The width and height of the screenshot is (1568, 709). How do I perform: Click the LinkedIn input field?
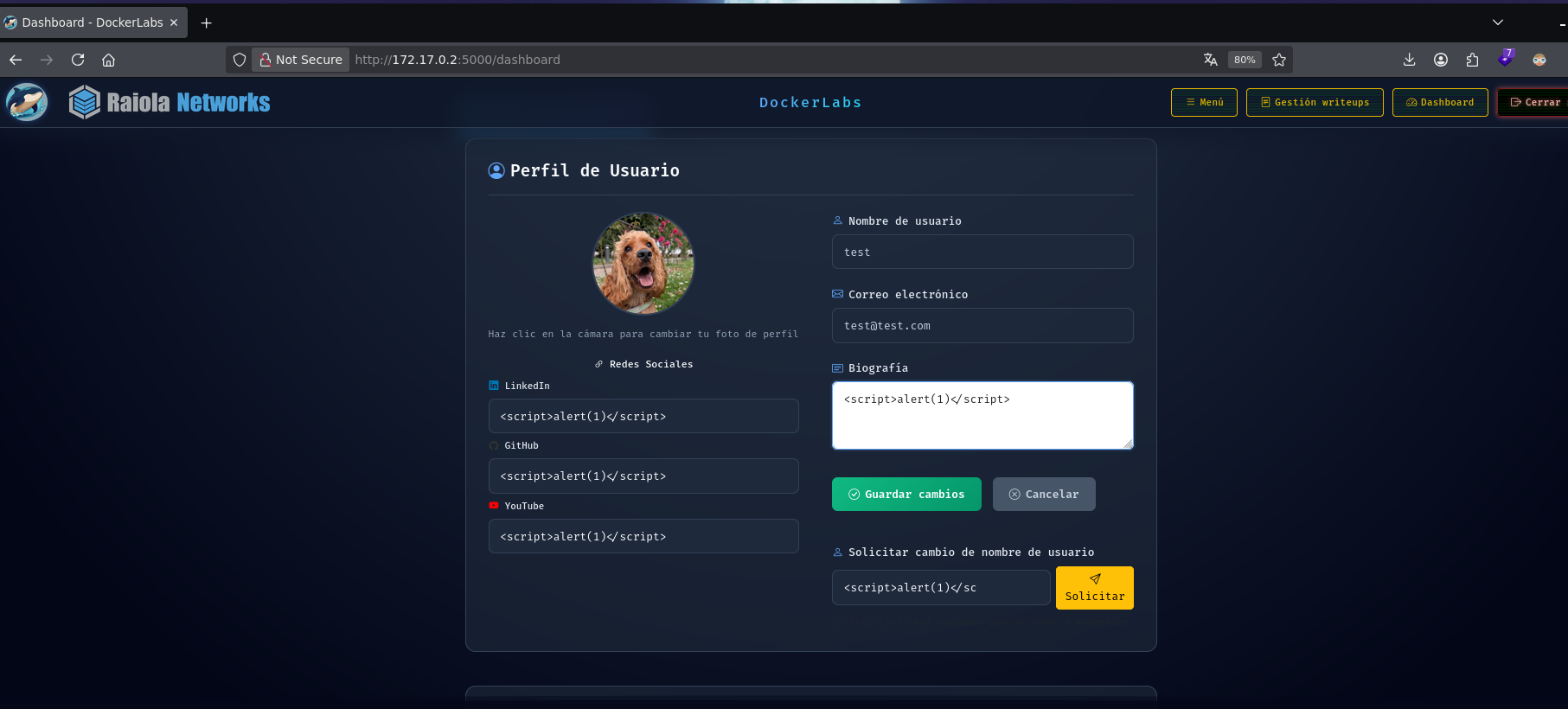pos(643,416)
